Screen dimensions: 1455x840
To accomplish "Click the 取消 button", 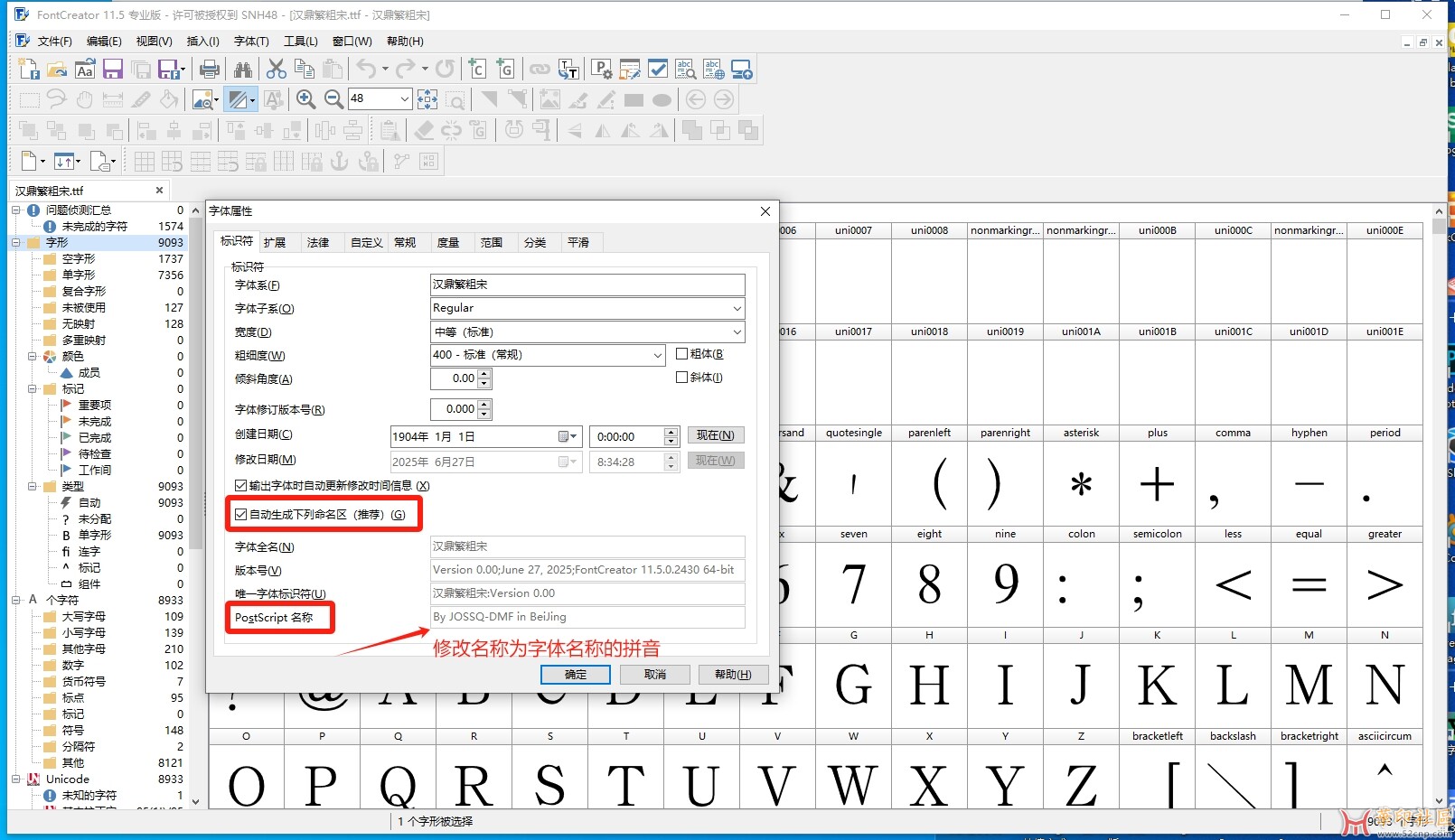I will tap(655, 675).
